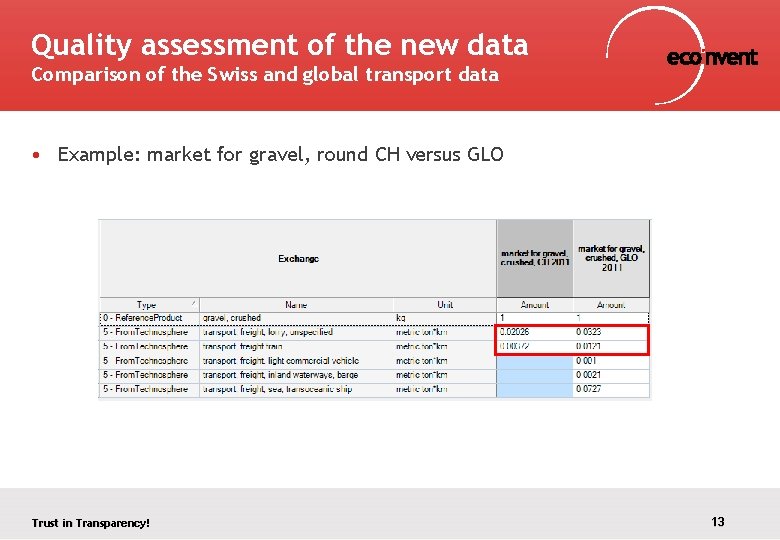
Task: Select the Type cell of the lorry transport row
Action: [x=149, y=332]
